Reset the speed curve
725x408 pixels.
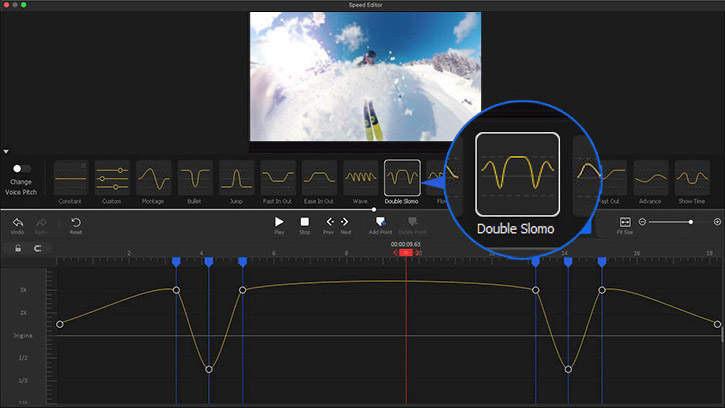76,225
